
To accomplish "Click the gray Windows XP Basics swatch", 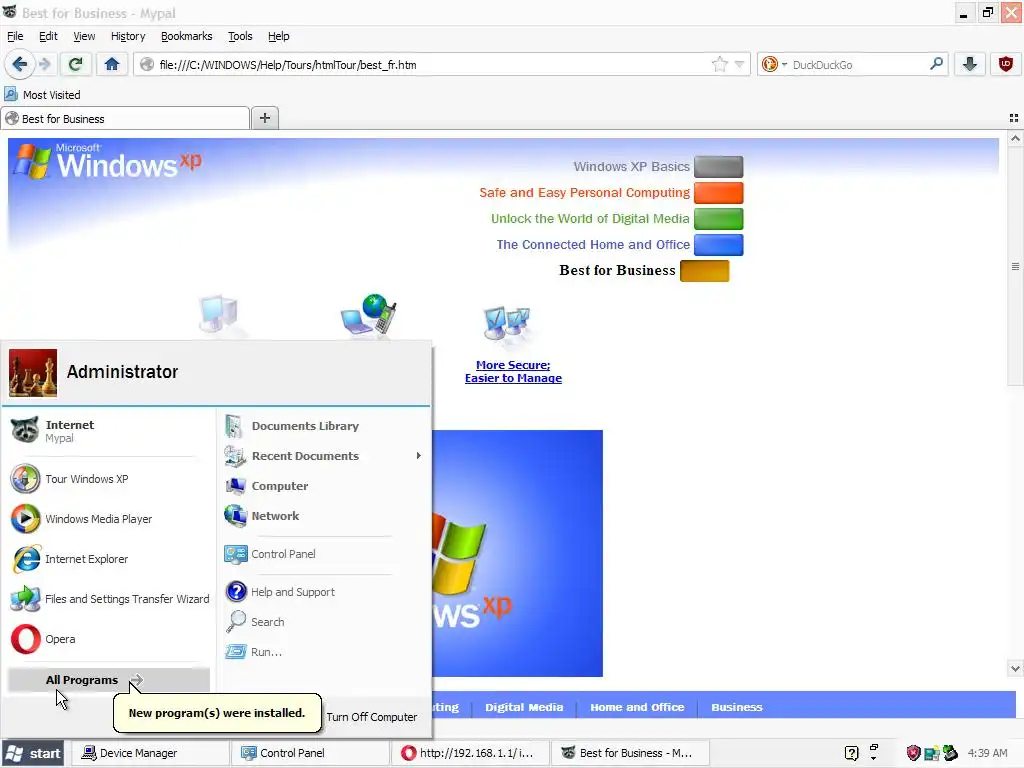I will point(718,167).
